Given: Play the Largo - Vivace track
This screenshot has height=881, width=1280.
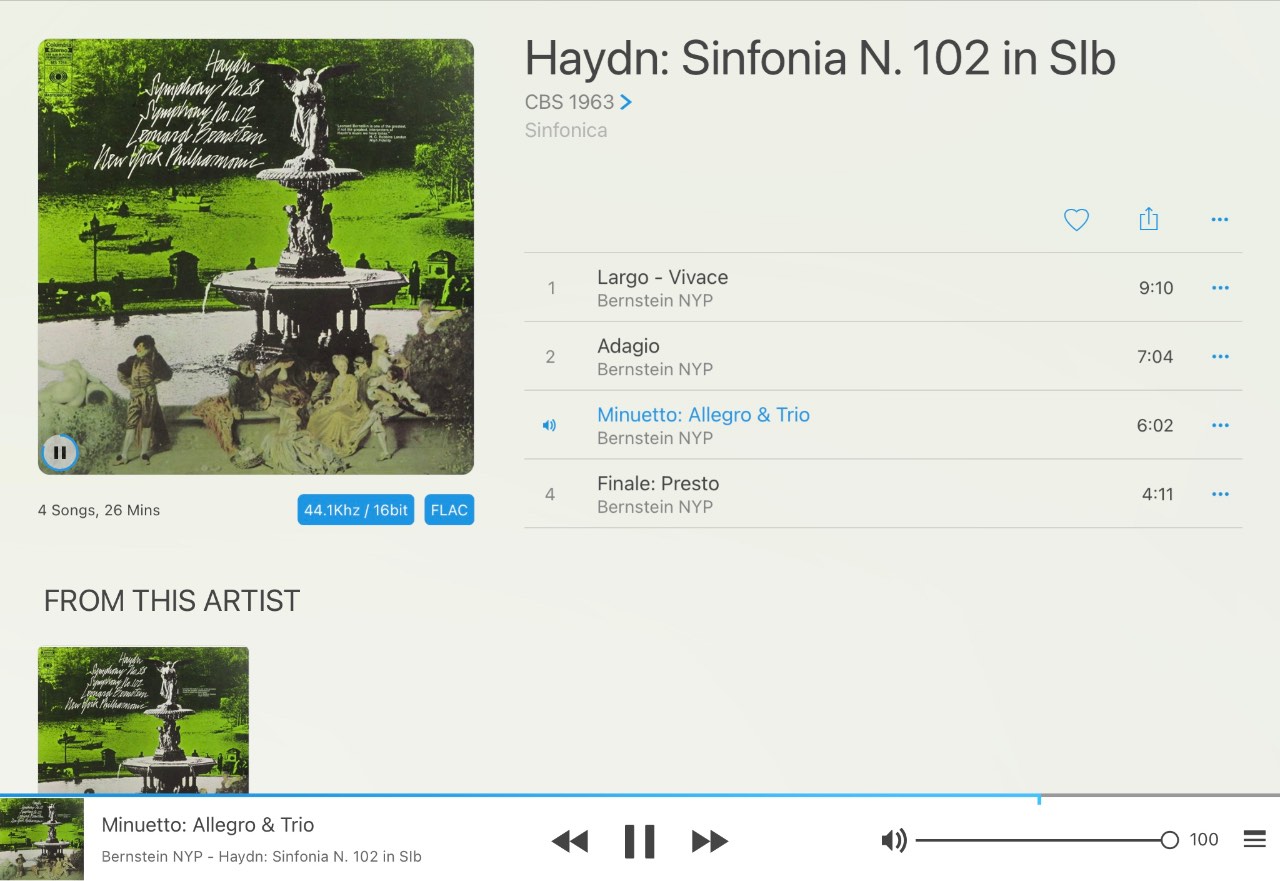Looking at the screenshot, I should tap(883, 288).
